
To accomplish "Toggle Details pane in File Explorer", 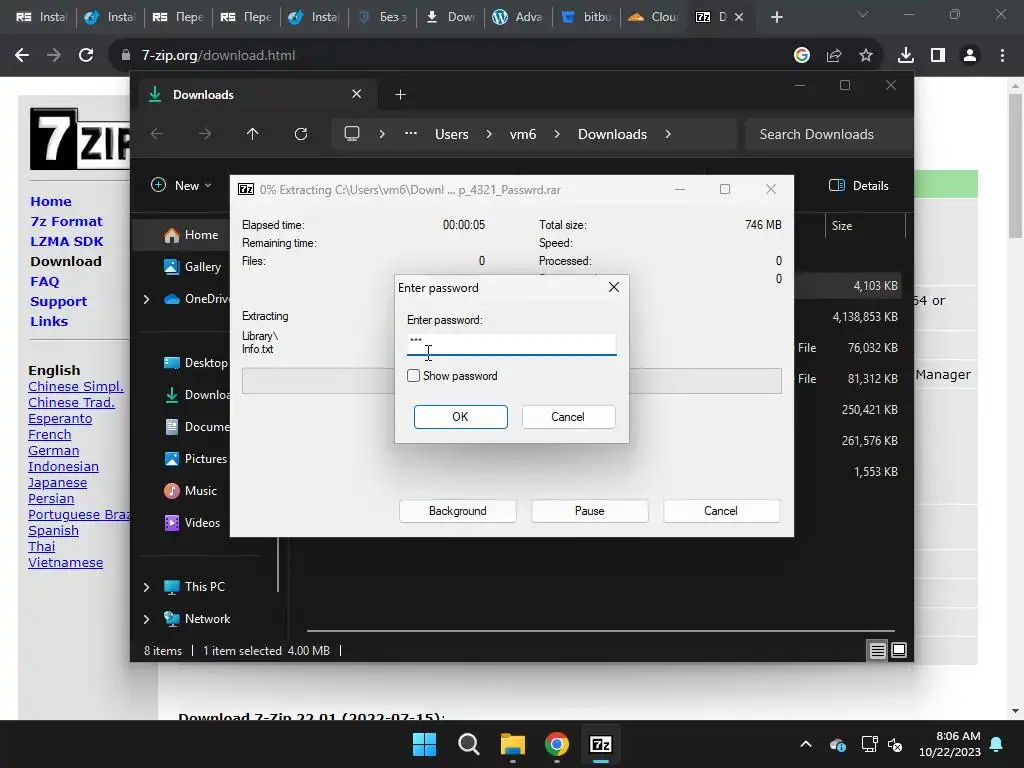I will [x=859, y=185].
